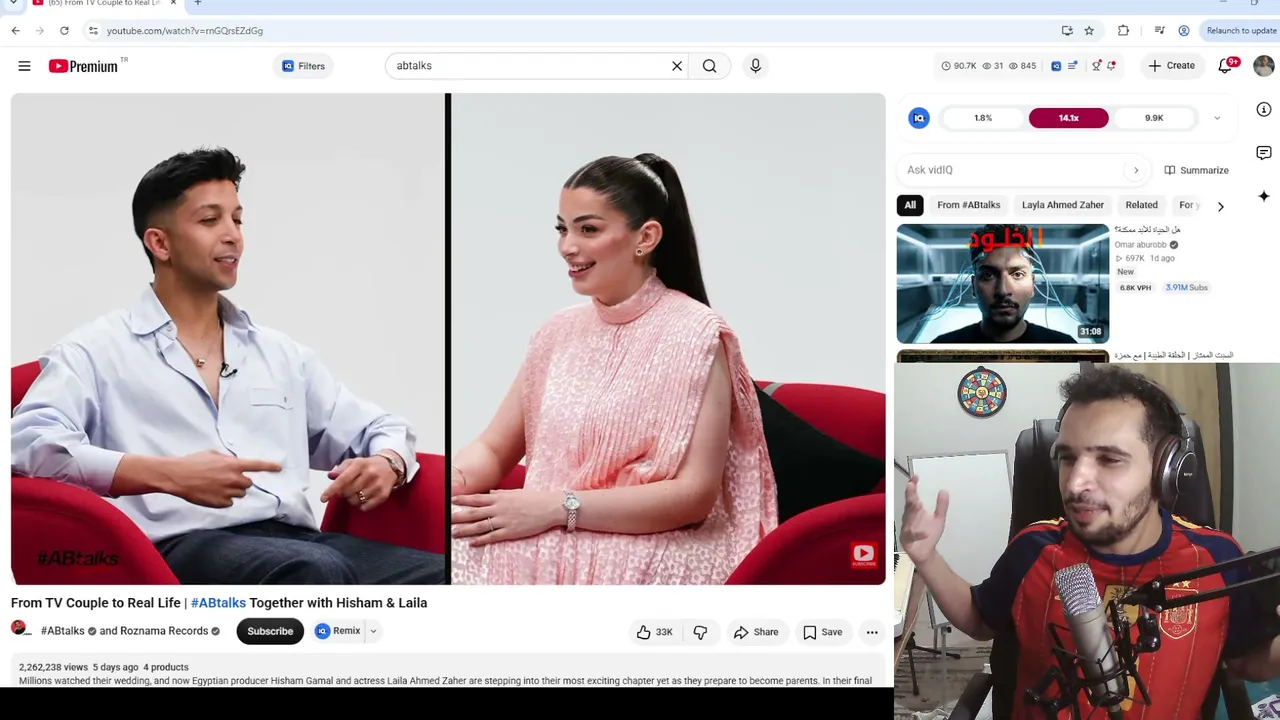Viewport: 1280px width, 720px height.
Task: Open the Remix dropdown arrow
Action: (x=373, y=631)
